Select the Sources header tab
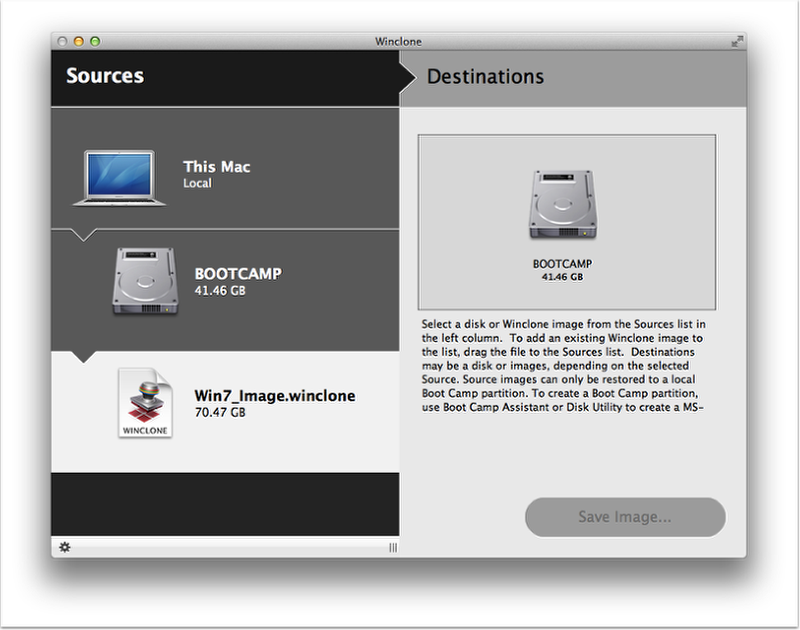 [105, 76]
